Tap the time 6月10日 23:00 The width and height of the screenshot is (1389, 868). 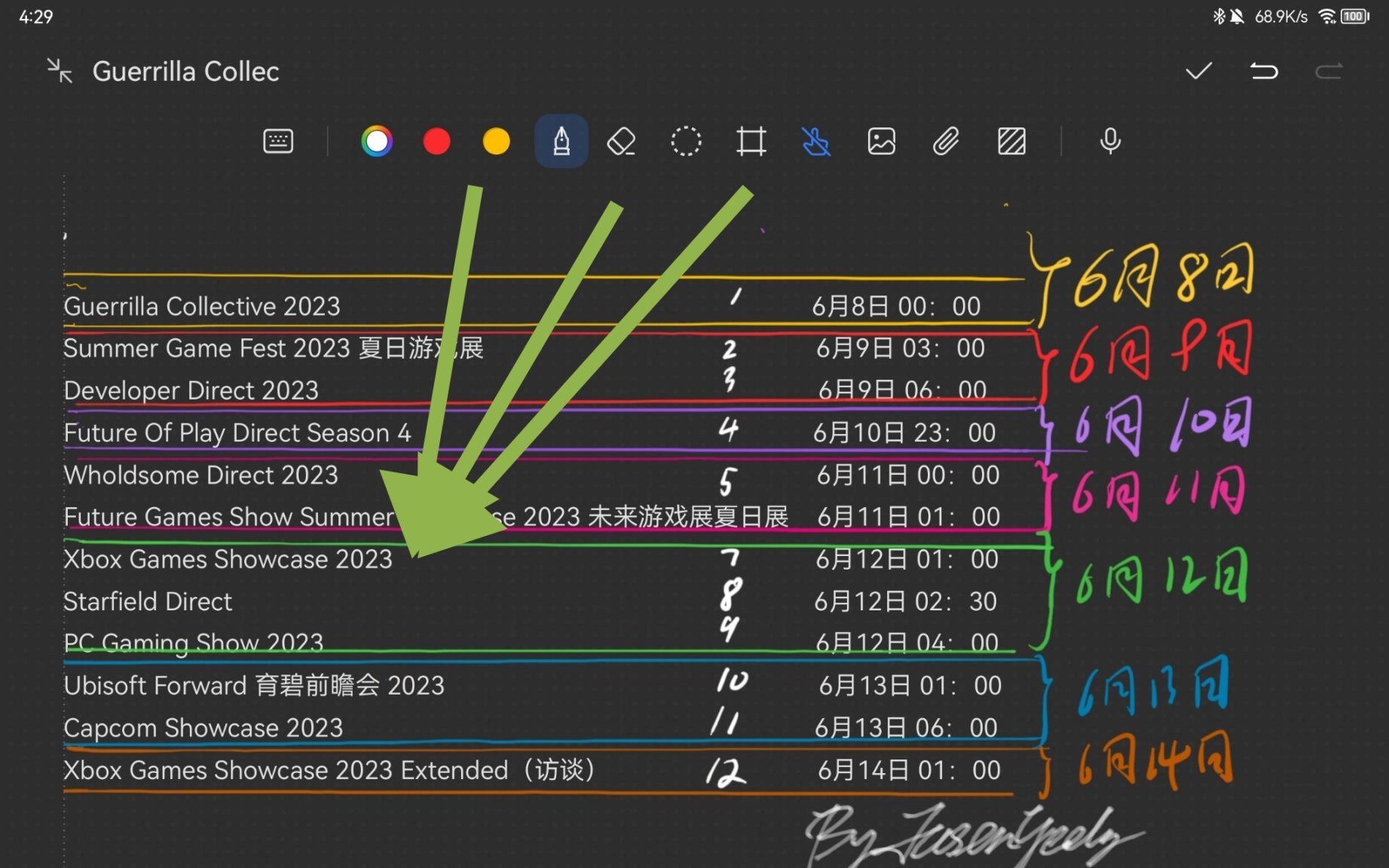coord(904,432)
